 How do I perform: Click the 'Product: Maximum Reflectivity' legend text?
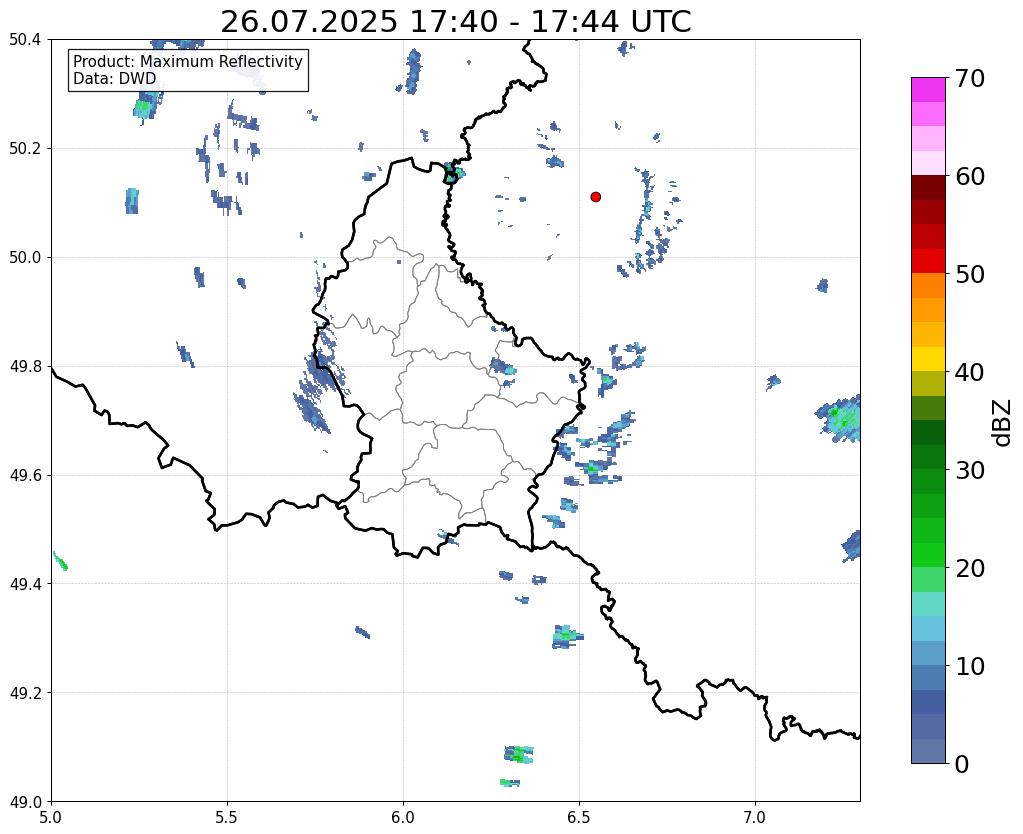pyautogui.click(x=188, y=61)
